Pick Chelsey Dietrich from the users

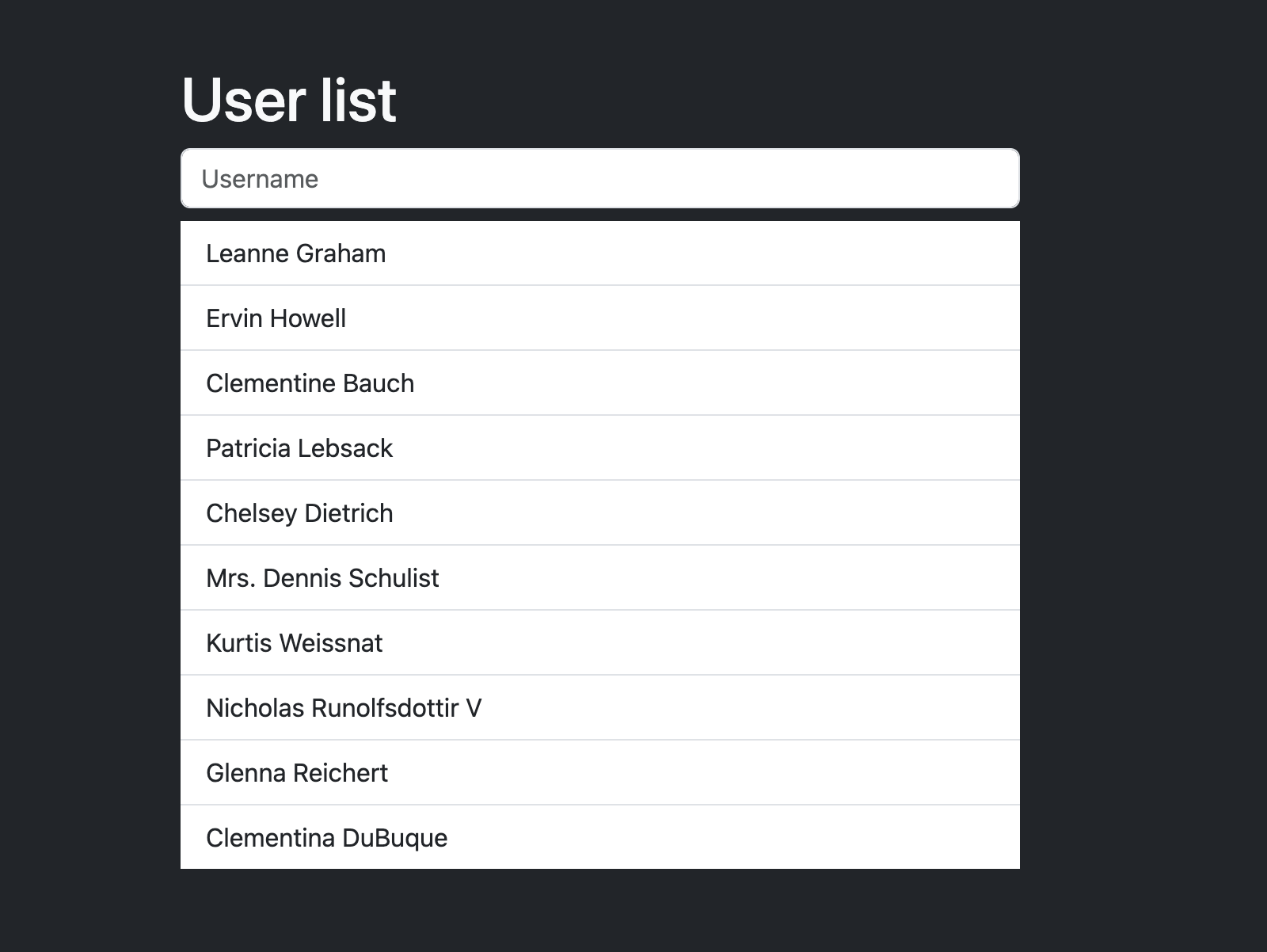(599, 513)
